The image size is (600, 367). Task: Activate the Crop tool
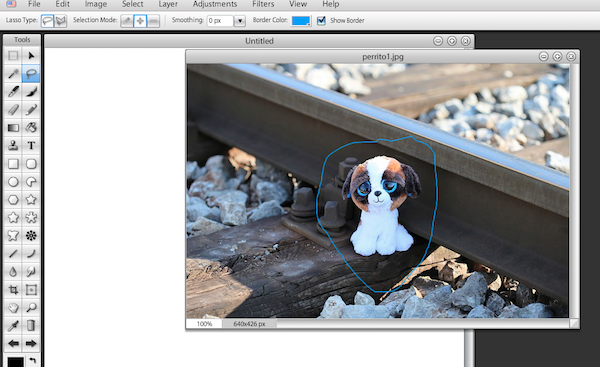pos(13,290)
